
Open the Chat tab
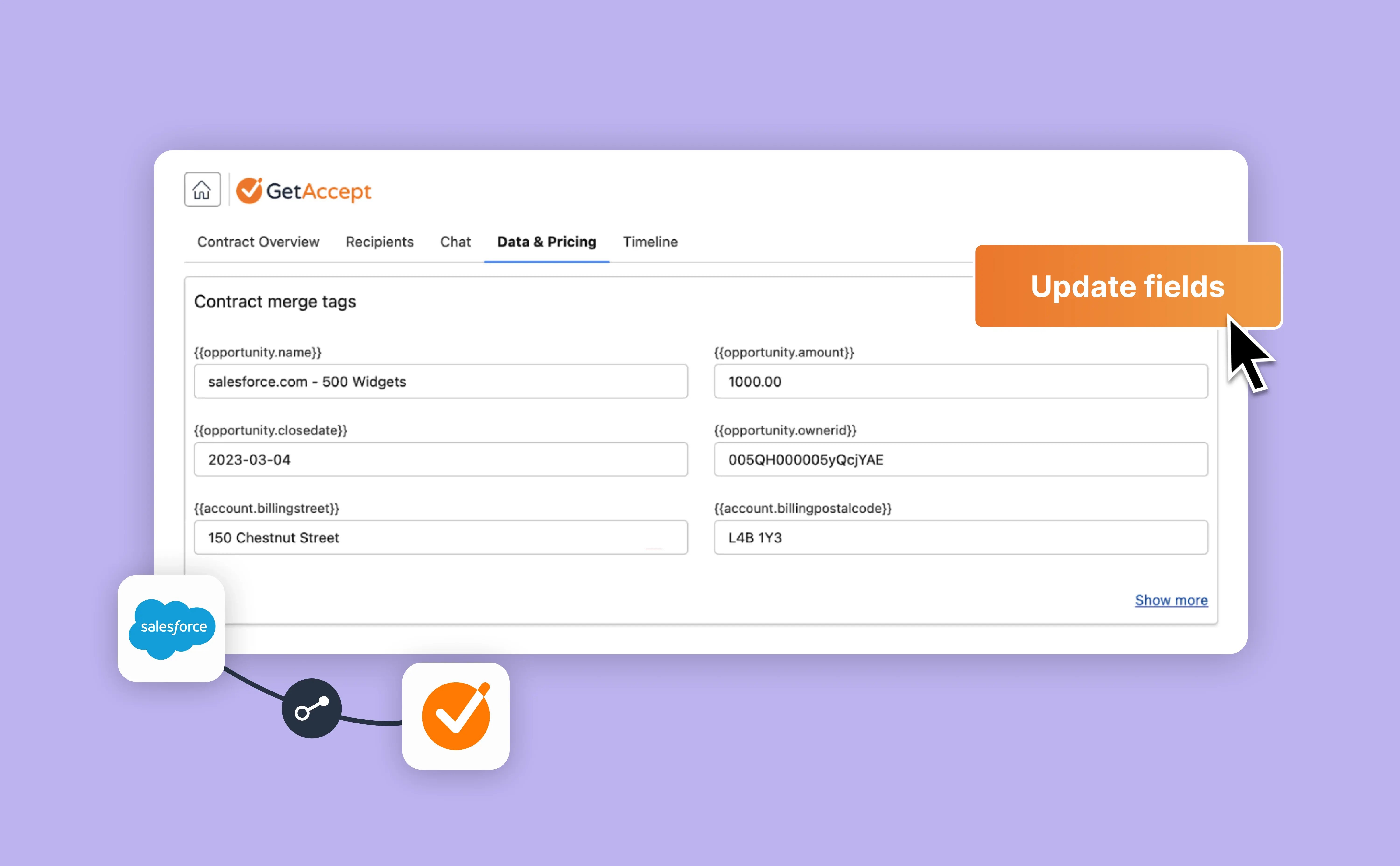click(x=455, y=242)
